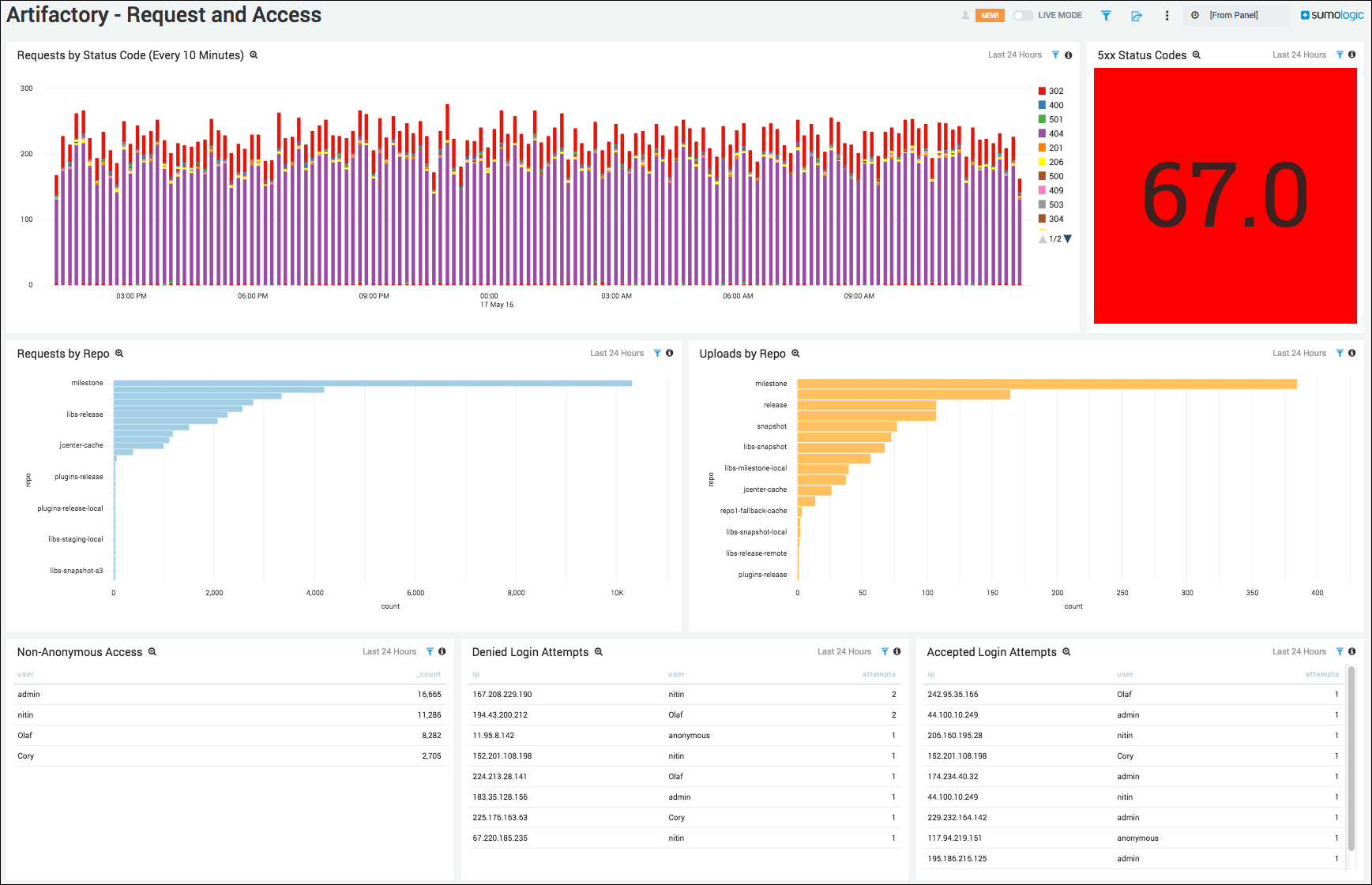
Task: Click the Accepted Login Attempts table scrollbar
Action: [x=1351, y=758]
